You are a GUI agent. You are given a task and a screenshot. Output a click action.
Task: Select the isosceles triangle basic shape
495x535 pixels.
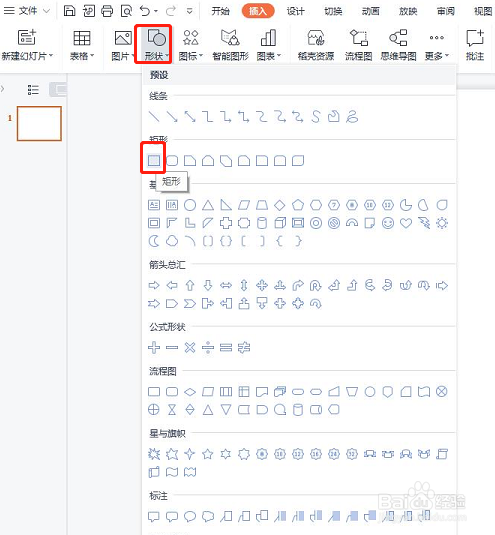tap(208, 205)
